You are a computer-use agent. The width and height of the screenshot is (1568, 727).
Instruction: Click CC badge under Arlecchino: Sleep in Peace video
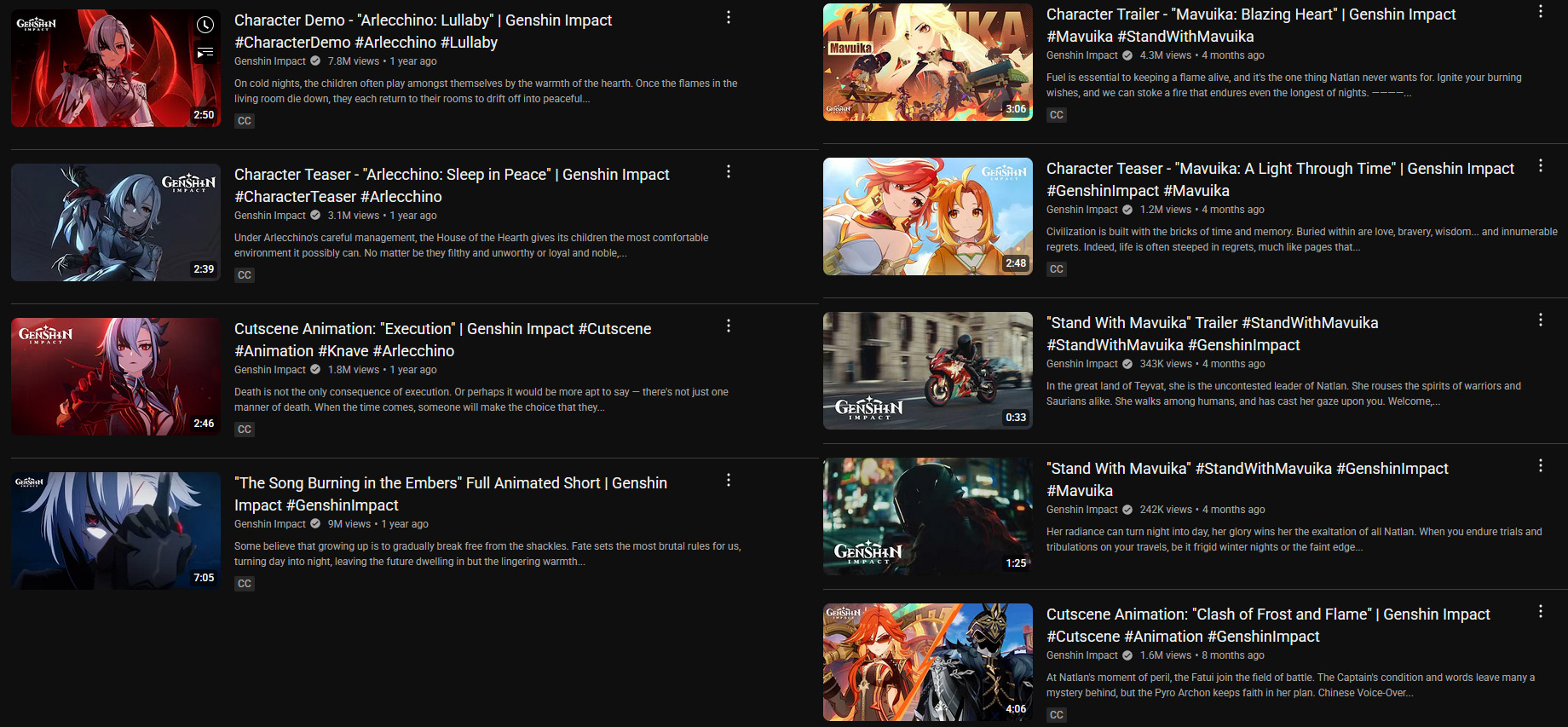[245, 275]
